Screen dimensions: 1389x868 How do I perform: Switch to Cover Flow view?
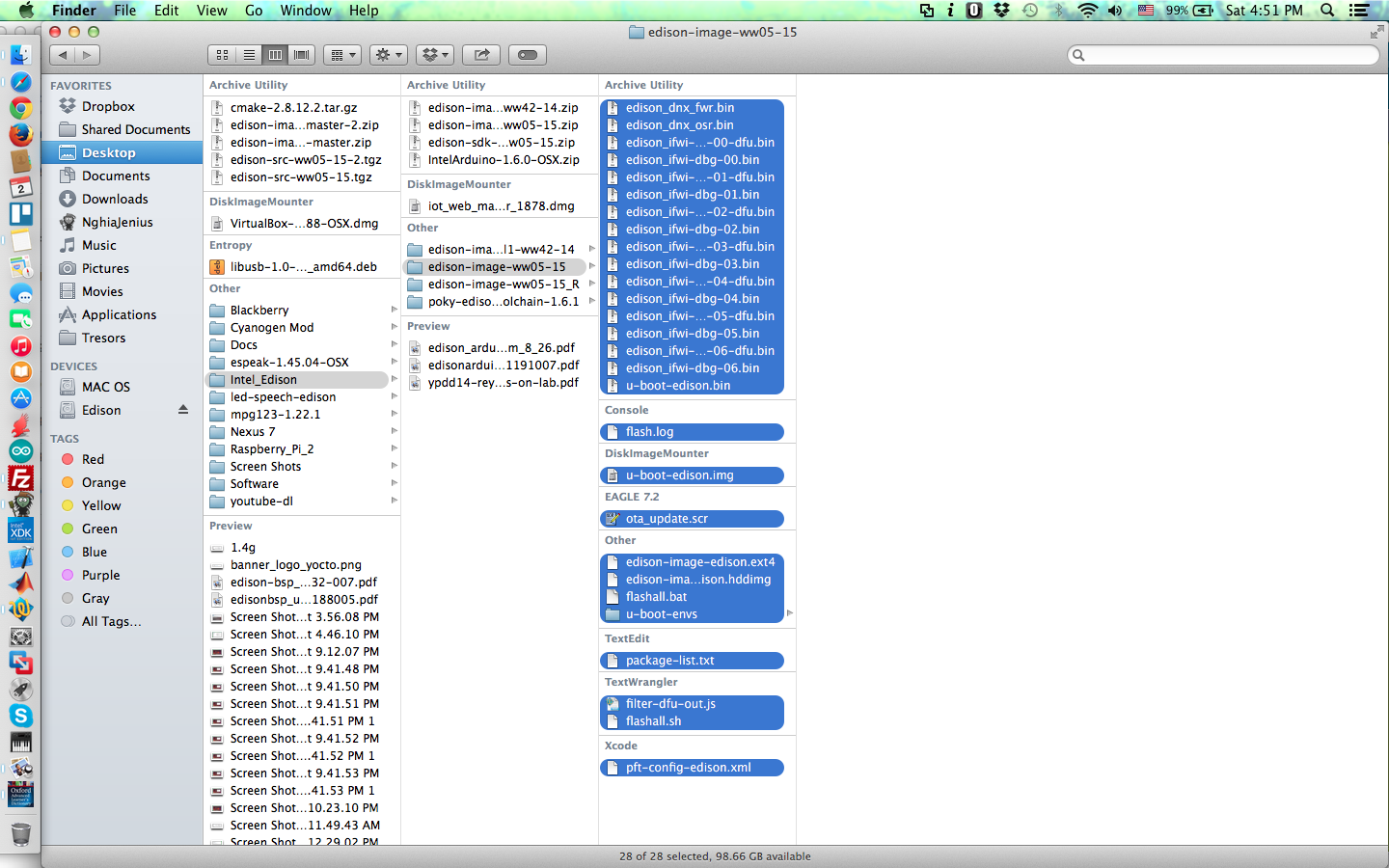click(x=302, y=55)
